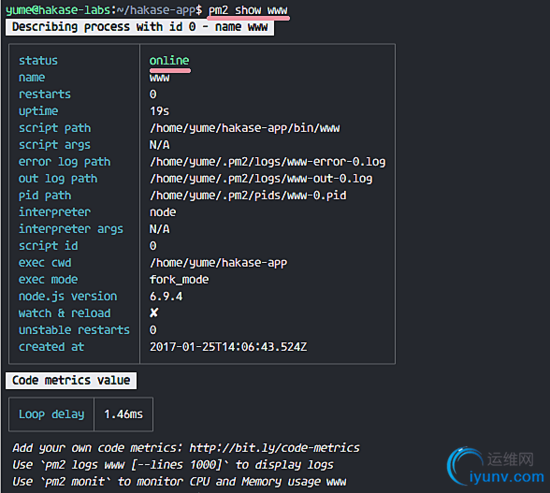Click the 'pm2 show www' command text
The width and height of the screenshot is (550, 493).
click(248, 10)
